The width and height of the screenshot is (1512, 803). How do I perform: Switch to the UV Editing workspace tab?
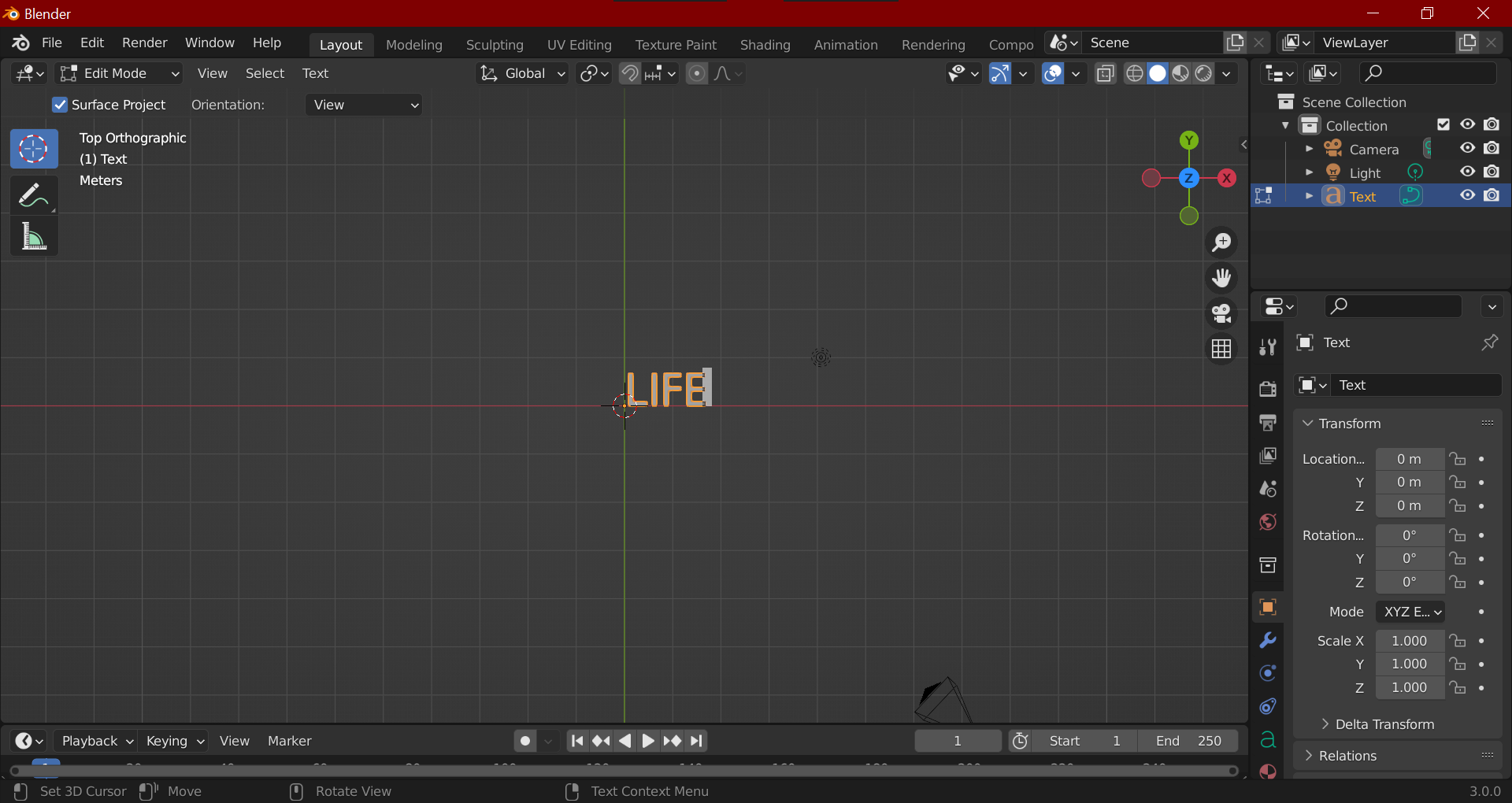pos(579,45)
